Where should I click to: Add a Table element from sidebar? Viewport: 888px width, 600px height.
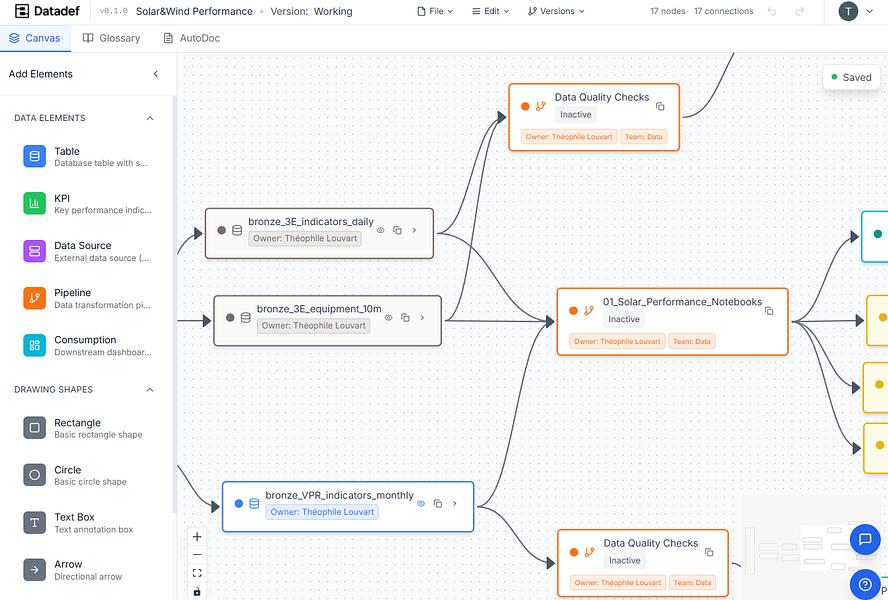click(35, 156)
